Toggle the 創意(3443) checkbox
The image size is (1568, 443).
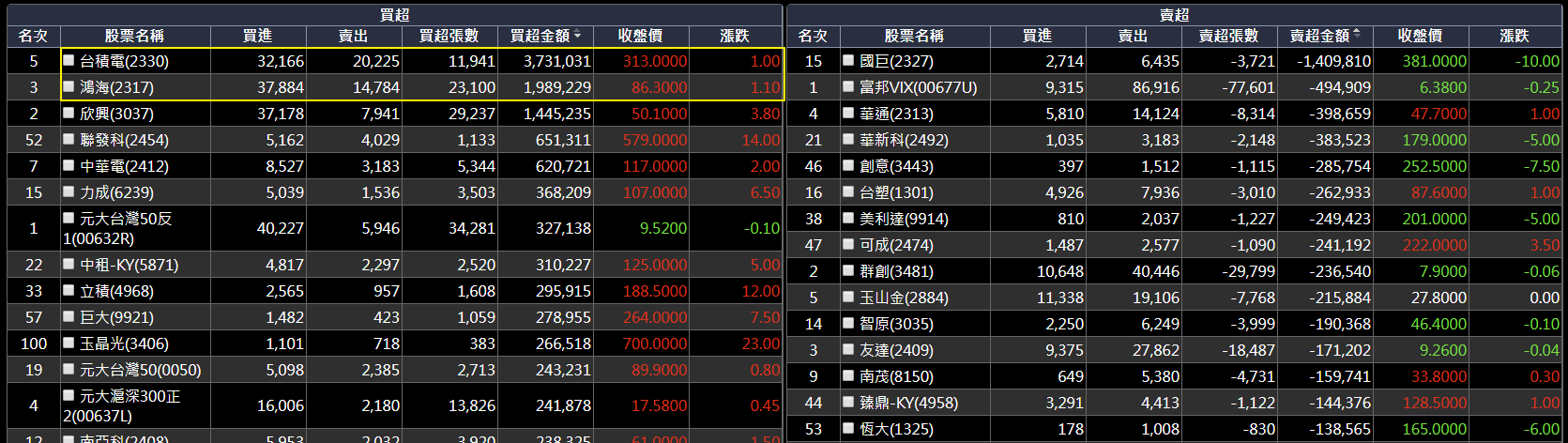point(848,165)
